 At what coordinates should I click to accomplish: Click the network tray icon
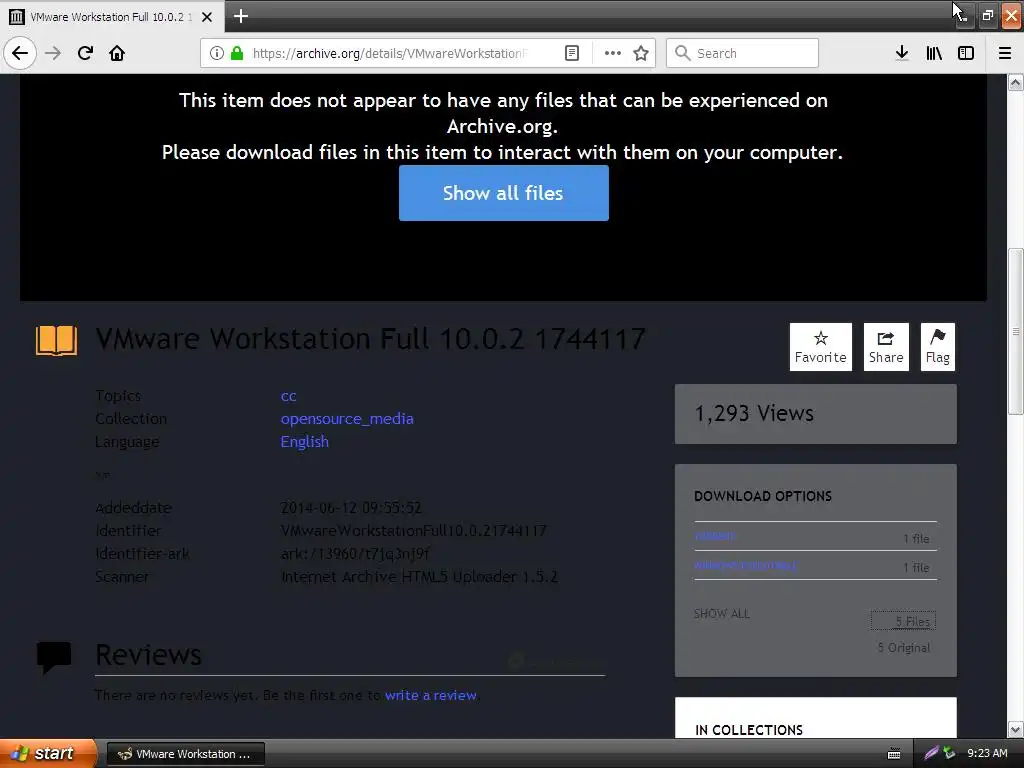949,753
